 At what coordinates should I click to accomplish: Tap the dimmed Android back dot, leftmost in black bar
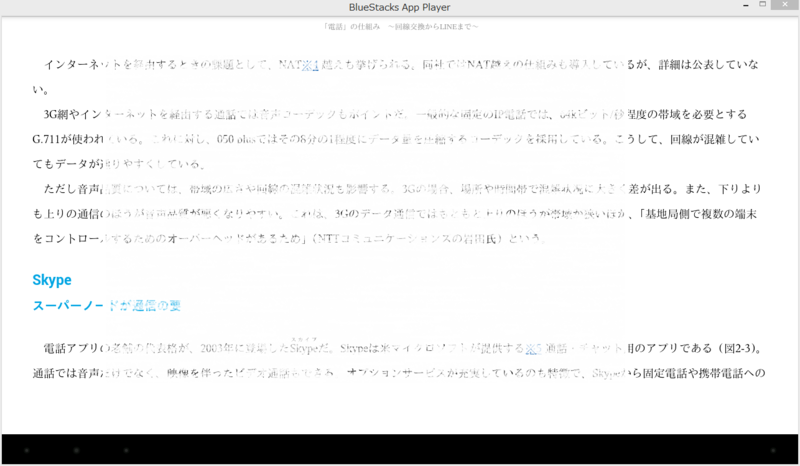click(x=27, y=450)
